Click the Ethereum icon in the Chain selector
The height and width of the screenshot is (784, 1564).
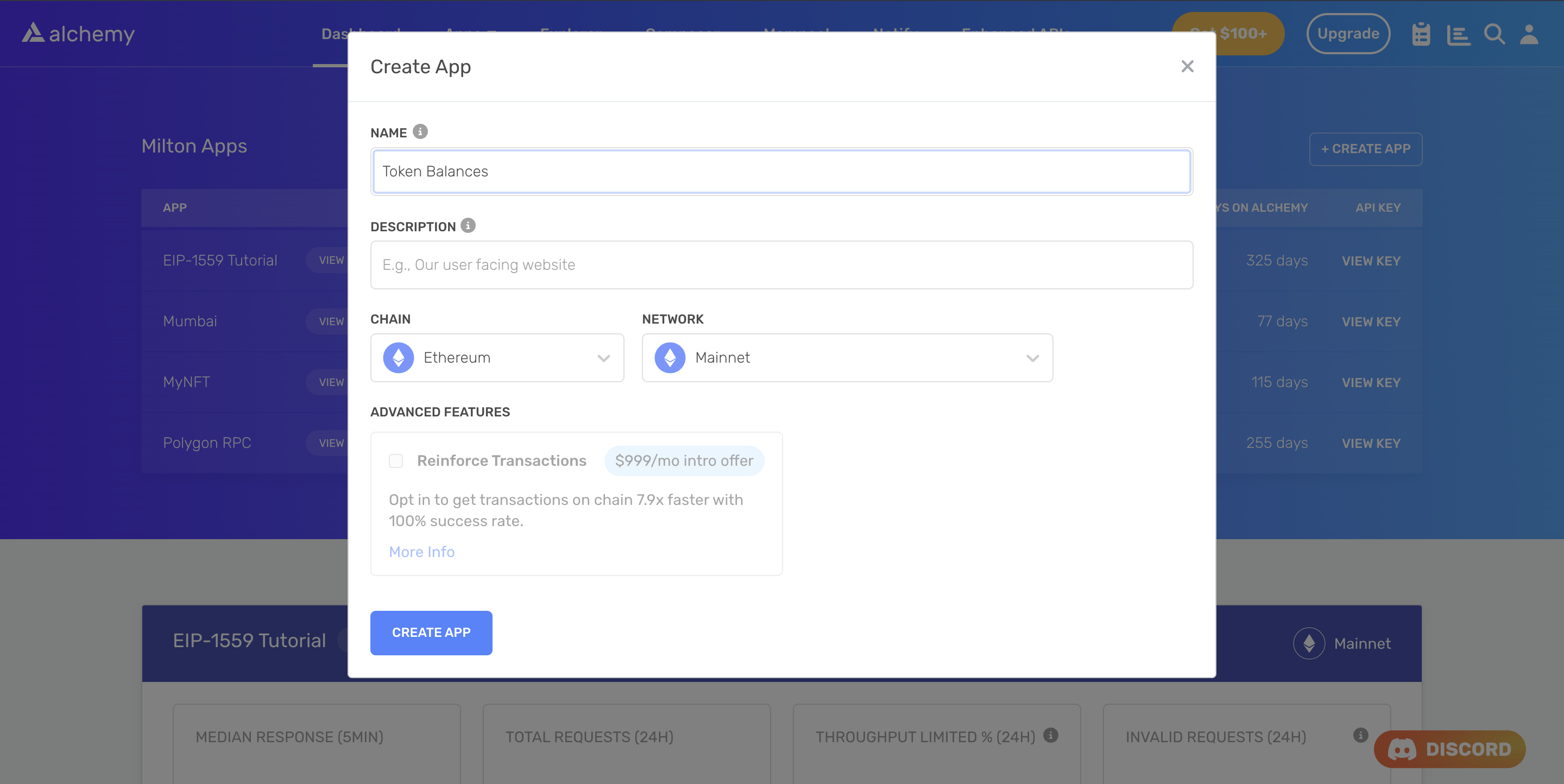point(399,357)
